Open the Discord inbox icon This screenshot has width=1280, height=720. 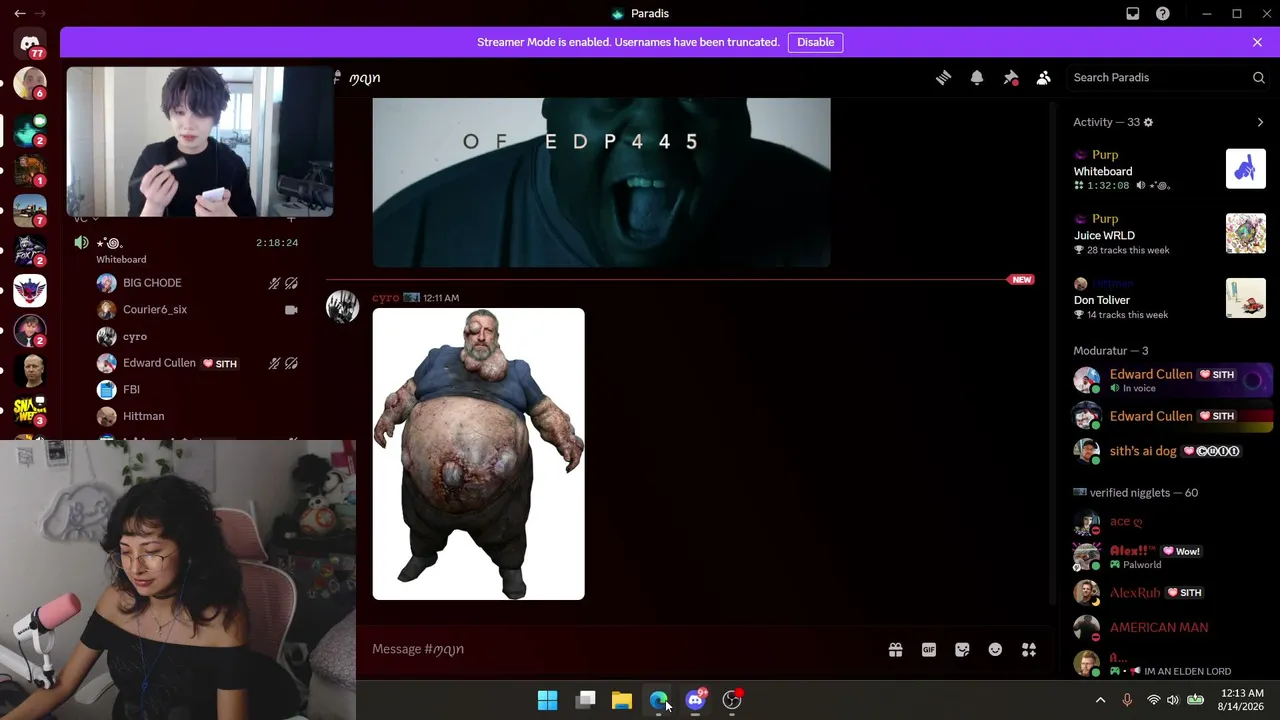[x=1133, y=14]
